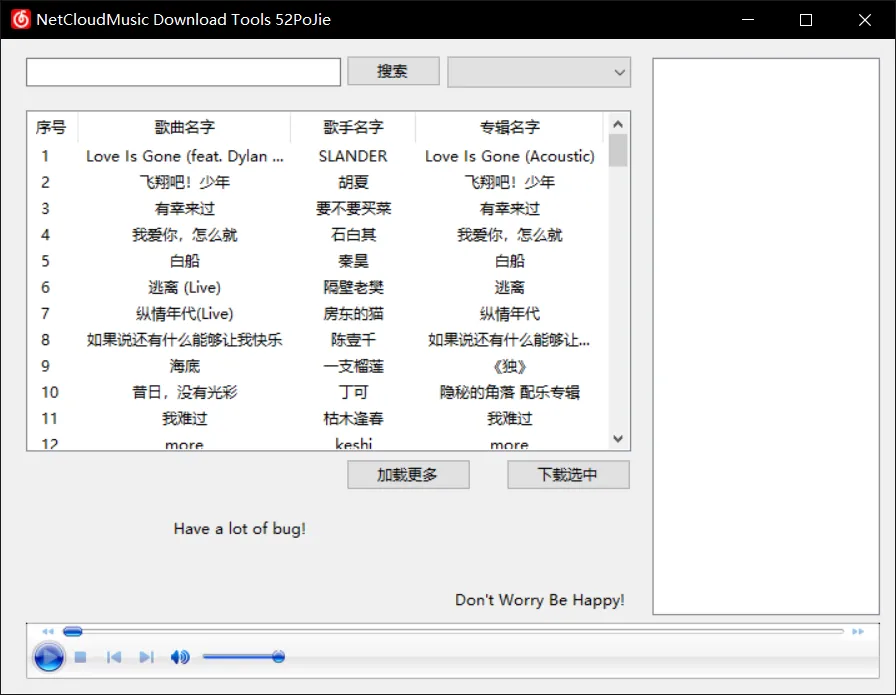Sort by 歌曲名字 column header
The width and height of the screenshot is (896, 695).
coord(184,127)
